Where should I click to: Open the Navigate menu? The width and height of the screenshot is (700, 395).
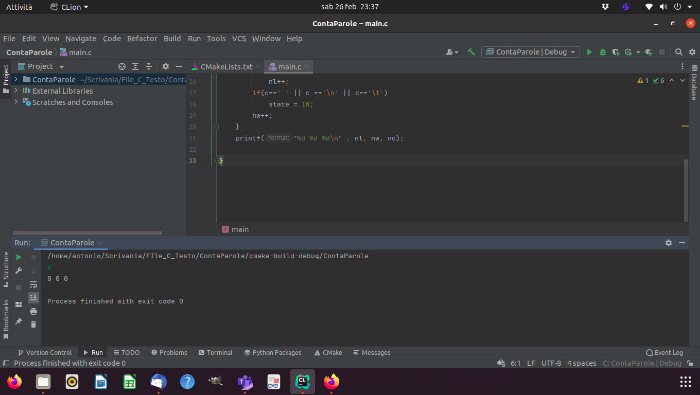pyautogui.click(x=81, y=38)
